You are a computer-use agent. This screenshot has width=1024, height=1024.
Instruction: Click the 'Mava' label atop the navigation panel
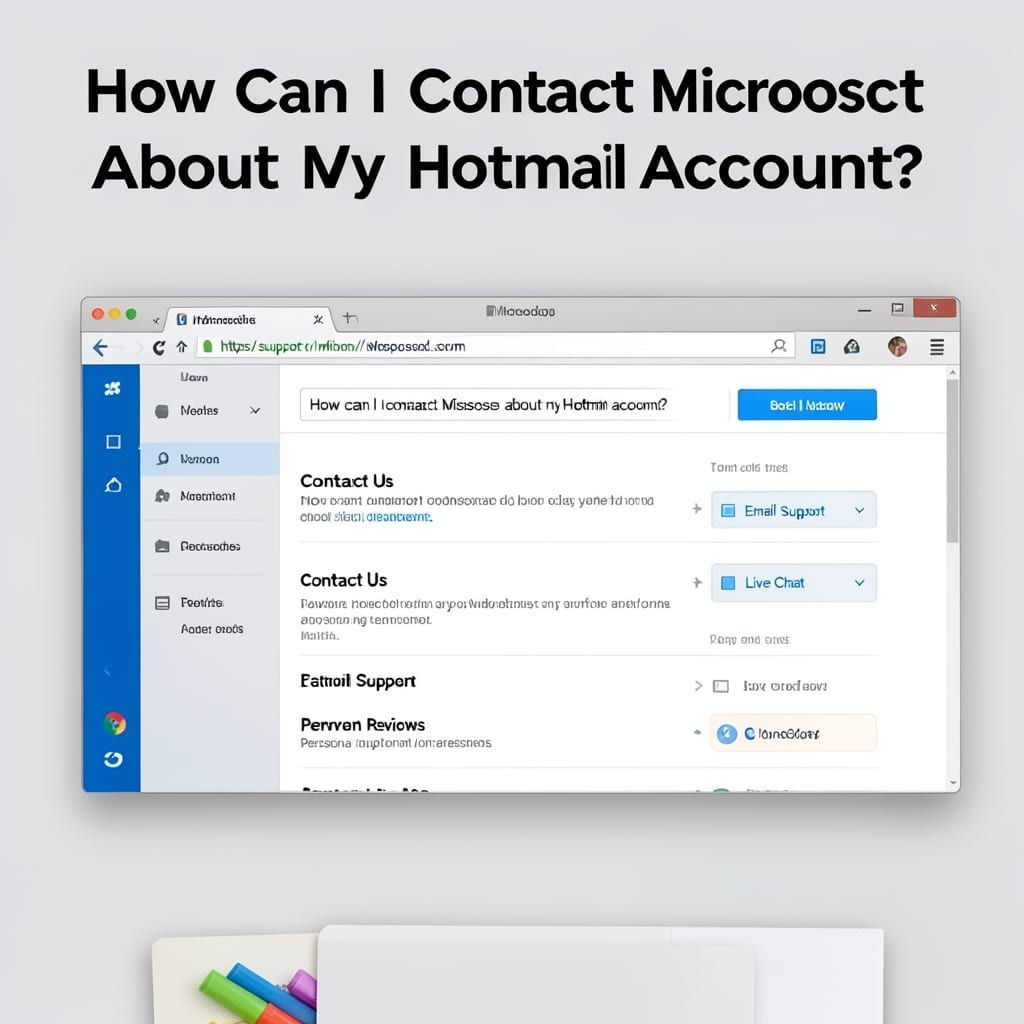coord(194,377)
